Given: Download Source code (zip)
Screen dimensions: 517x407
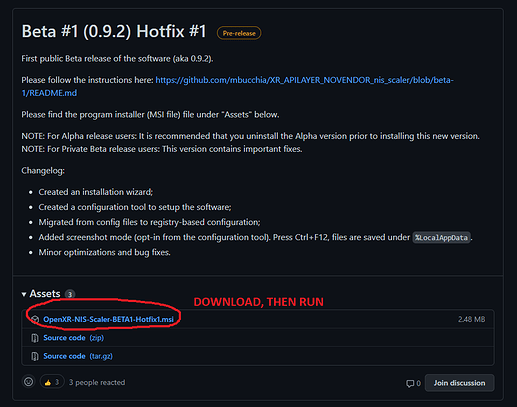Looking at the screenshot, I should (74, 338).
